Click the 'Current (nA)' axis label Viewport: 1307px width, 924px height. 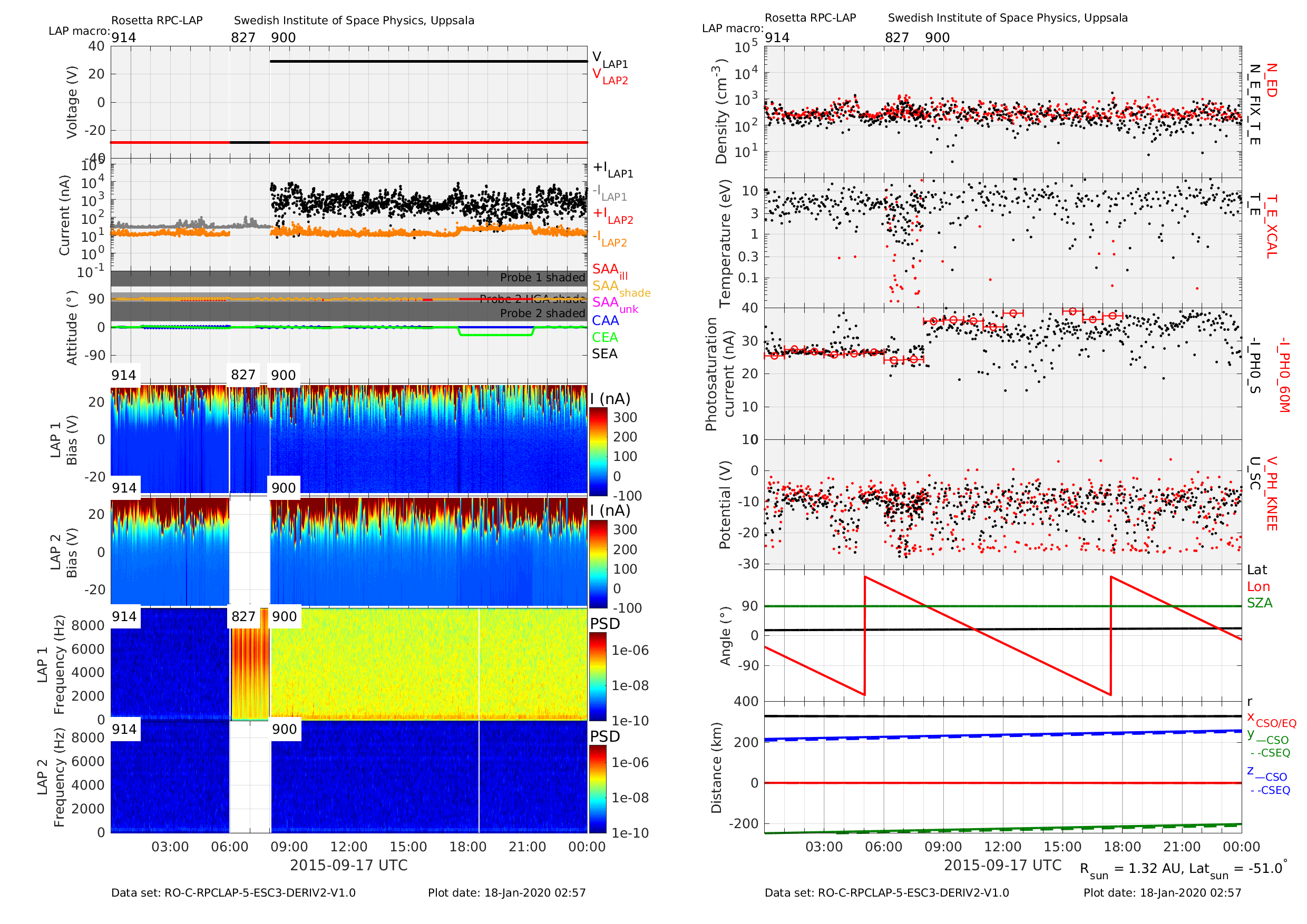coord(64,215)
